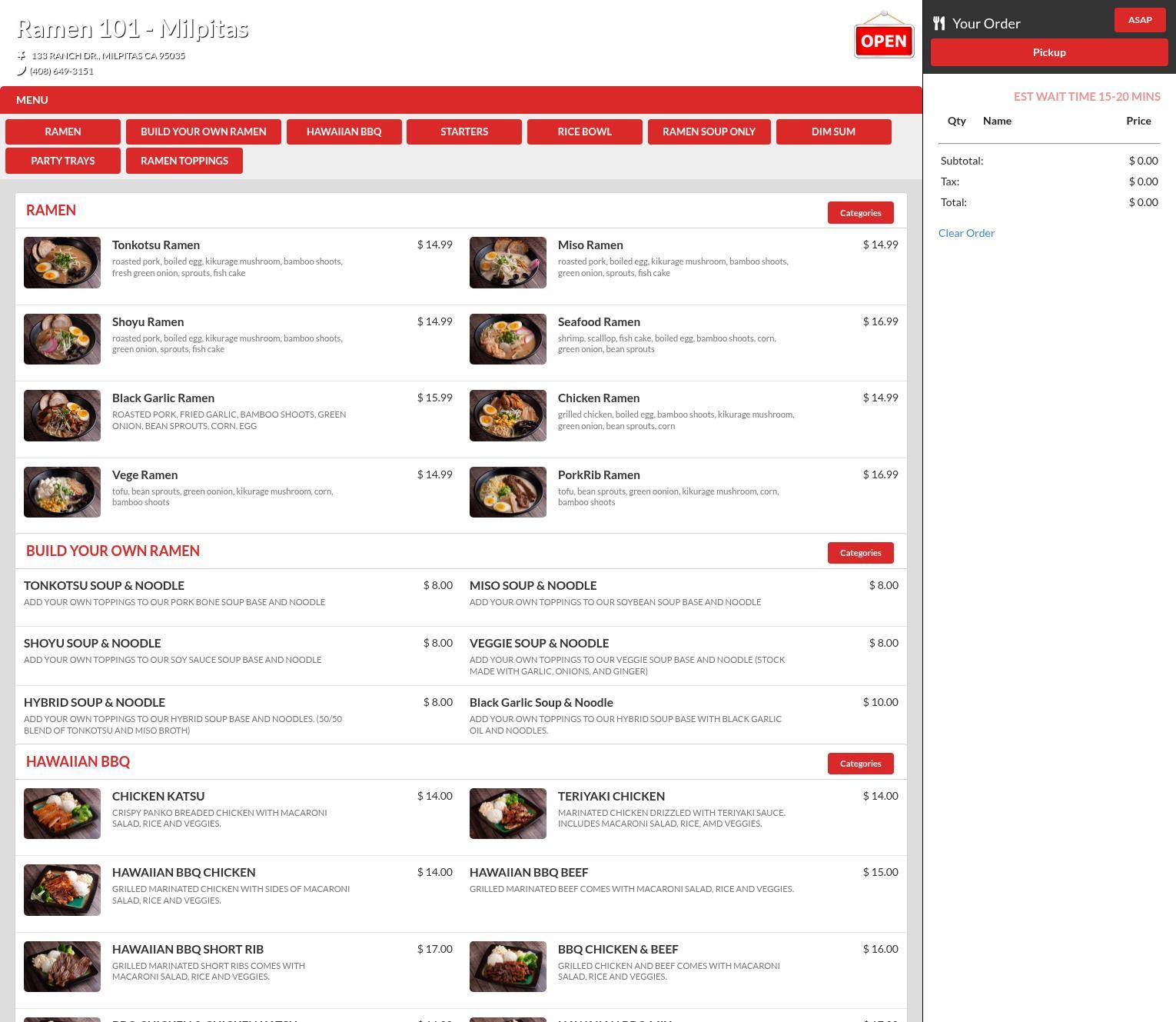The width and height of the screenshot is (1176, 1022).
Task: Add Black Garlic Ramen to the order
Action: point(163,398)
